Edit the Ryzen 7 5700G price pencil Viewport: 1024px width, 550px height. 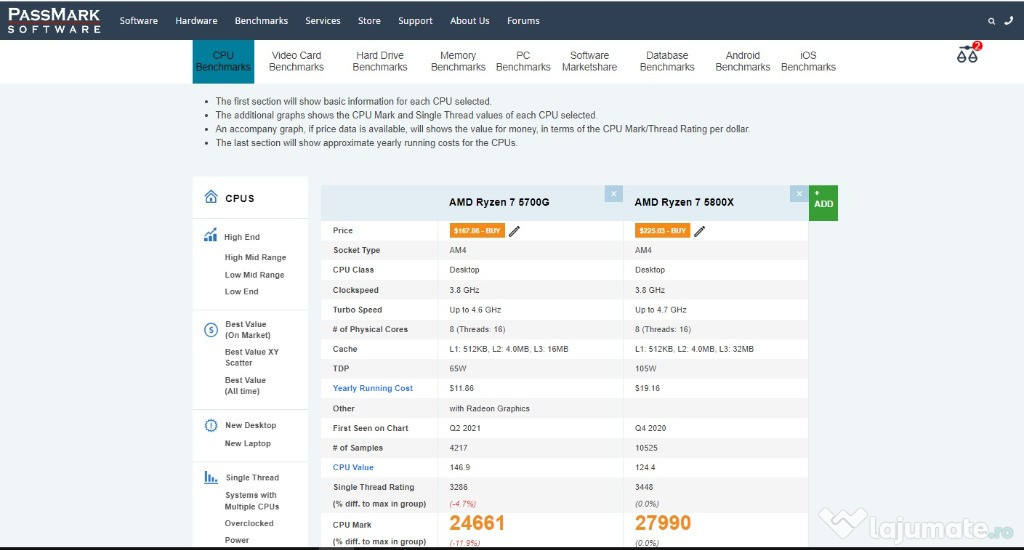pyautogui.click(x=515, y=231)
